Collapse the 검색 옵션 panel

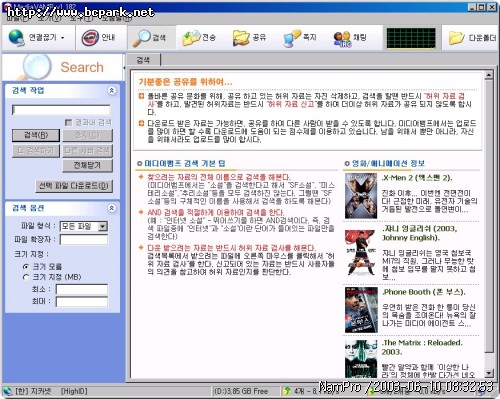pos(112,208)
